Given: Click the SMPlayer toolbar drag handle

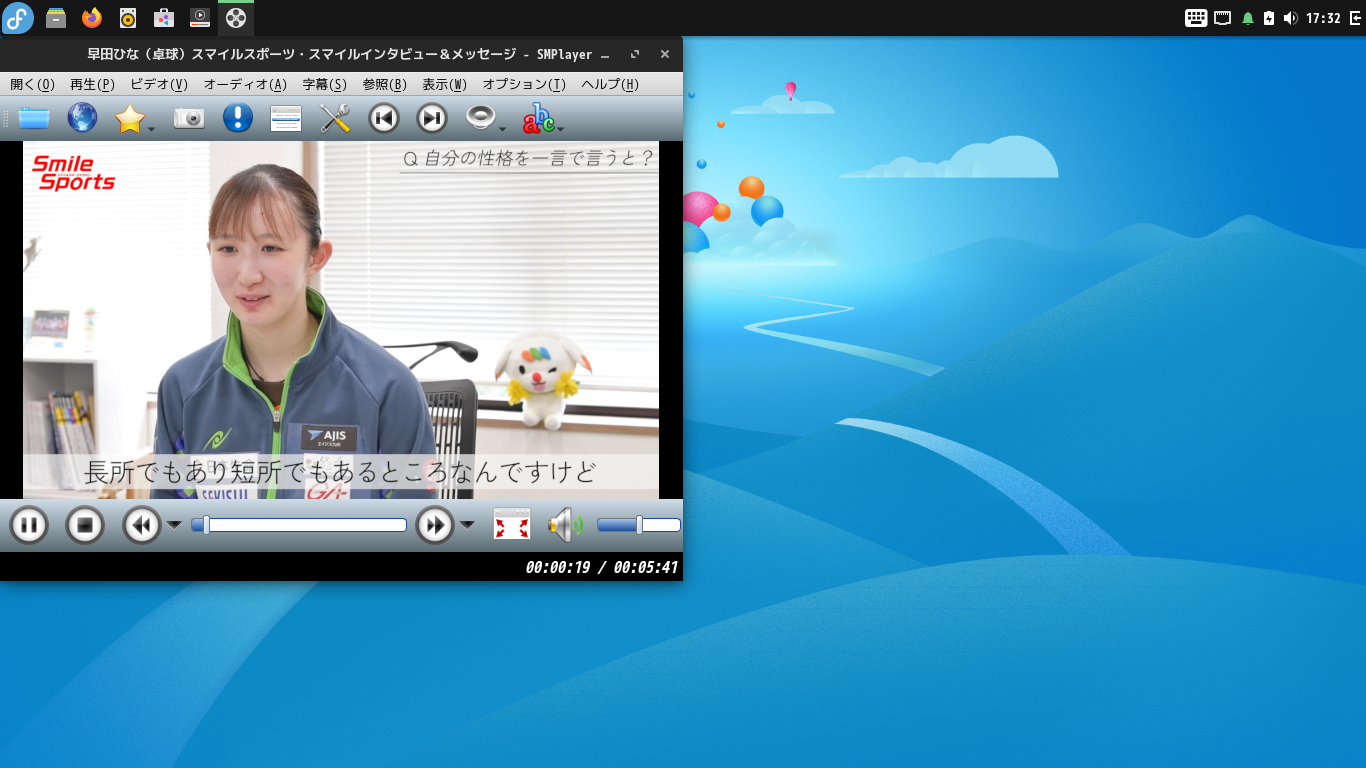Looking at the screenshot, I should click(6, 118).
